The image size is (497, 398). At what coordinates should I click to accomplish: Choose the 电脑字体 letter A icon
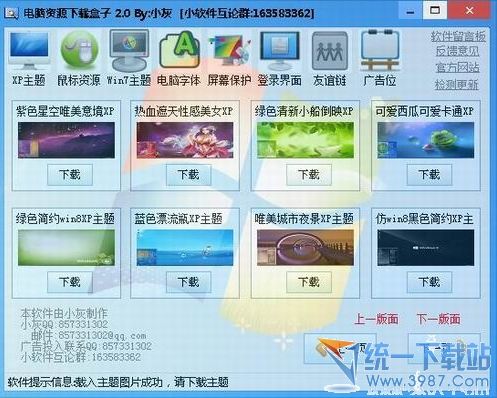[180, 49]
